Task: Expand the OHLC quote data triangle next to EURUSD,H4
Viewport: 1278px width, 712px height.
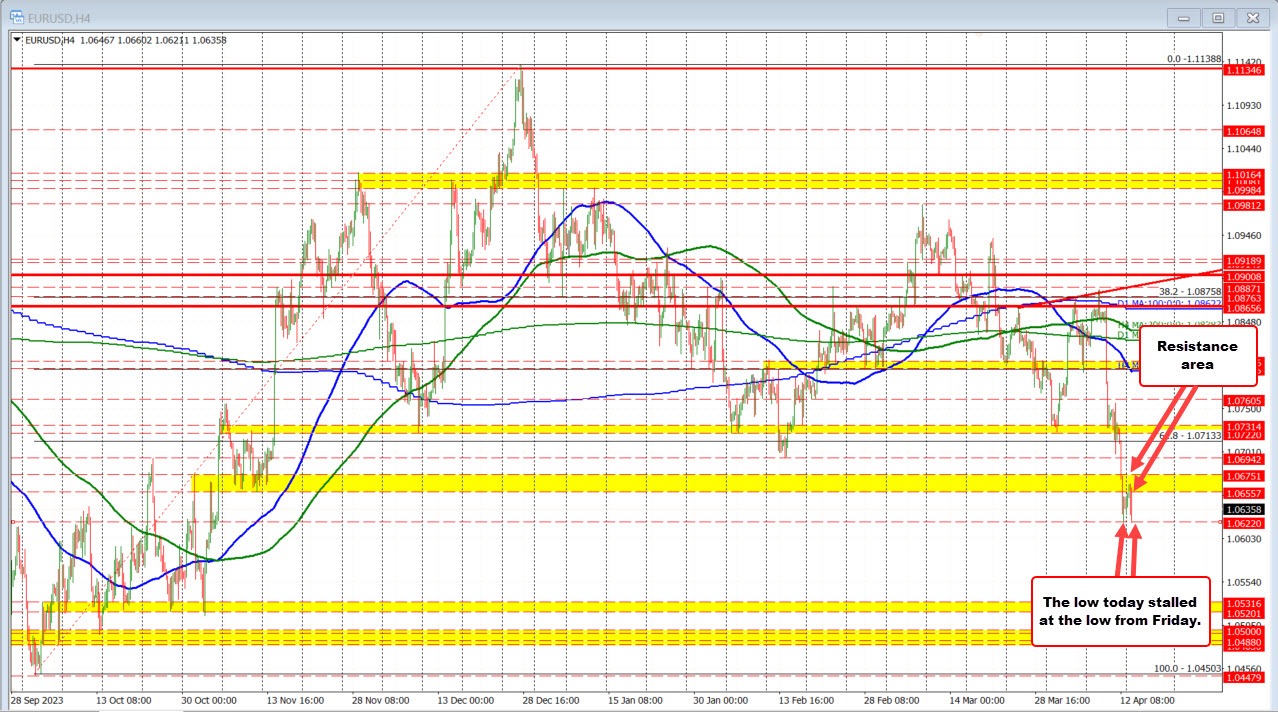Action: (14, 41)
